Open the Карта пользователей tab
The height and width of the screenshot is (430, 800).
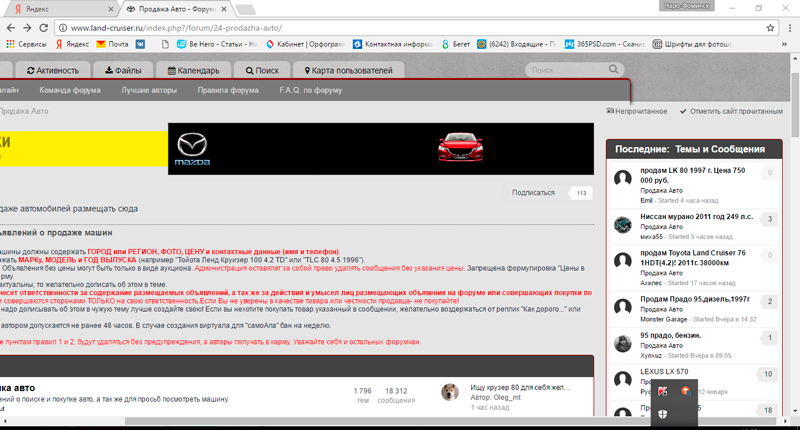point(348,70)
